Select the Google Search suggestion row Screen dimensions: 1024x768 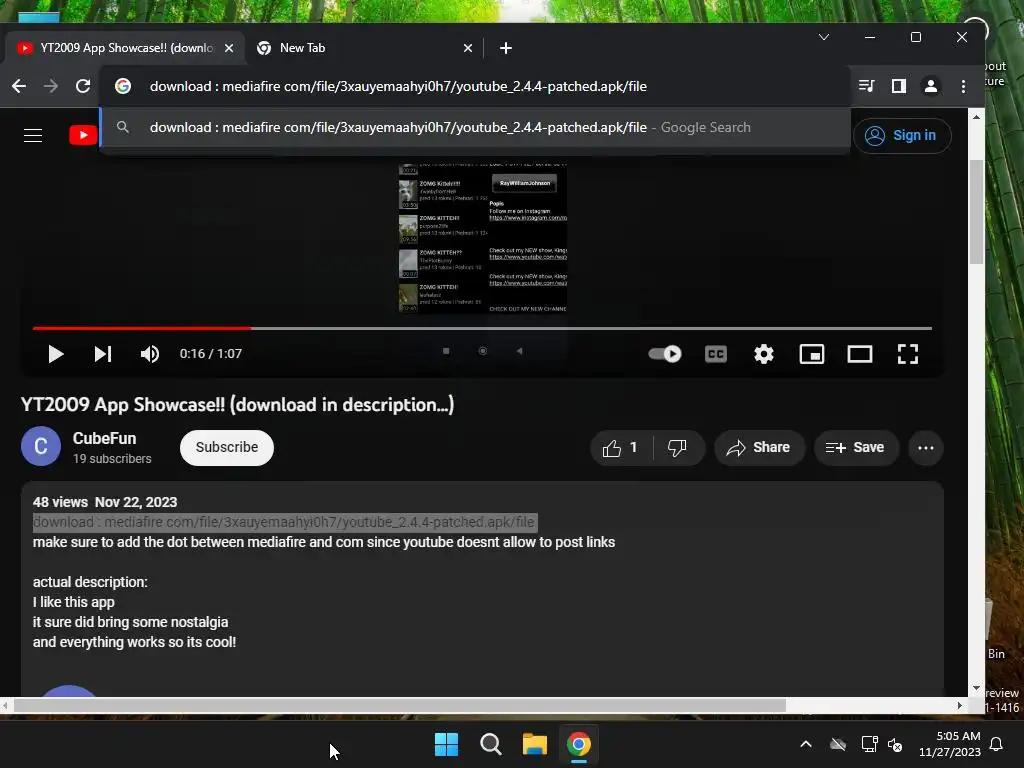pyautogui.click(x=475, y=127)
